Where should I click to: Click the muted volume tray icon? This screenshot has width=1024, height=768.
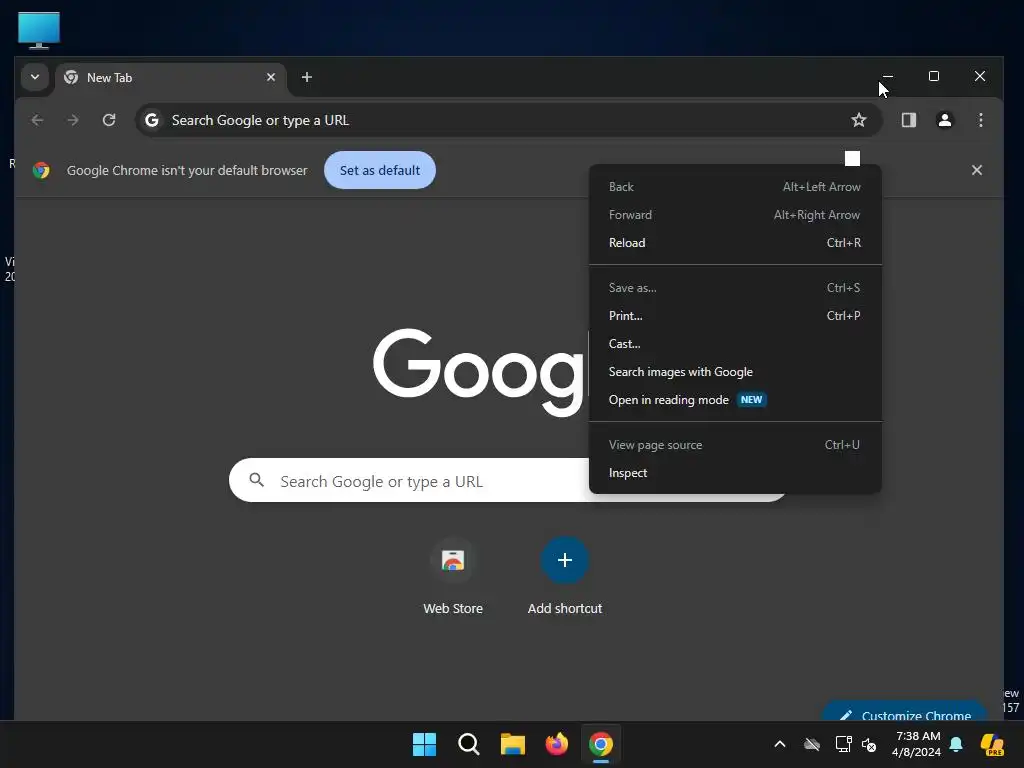click(869, 744)
